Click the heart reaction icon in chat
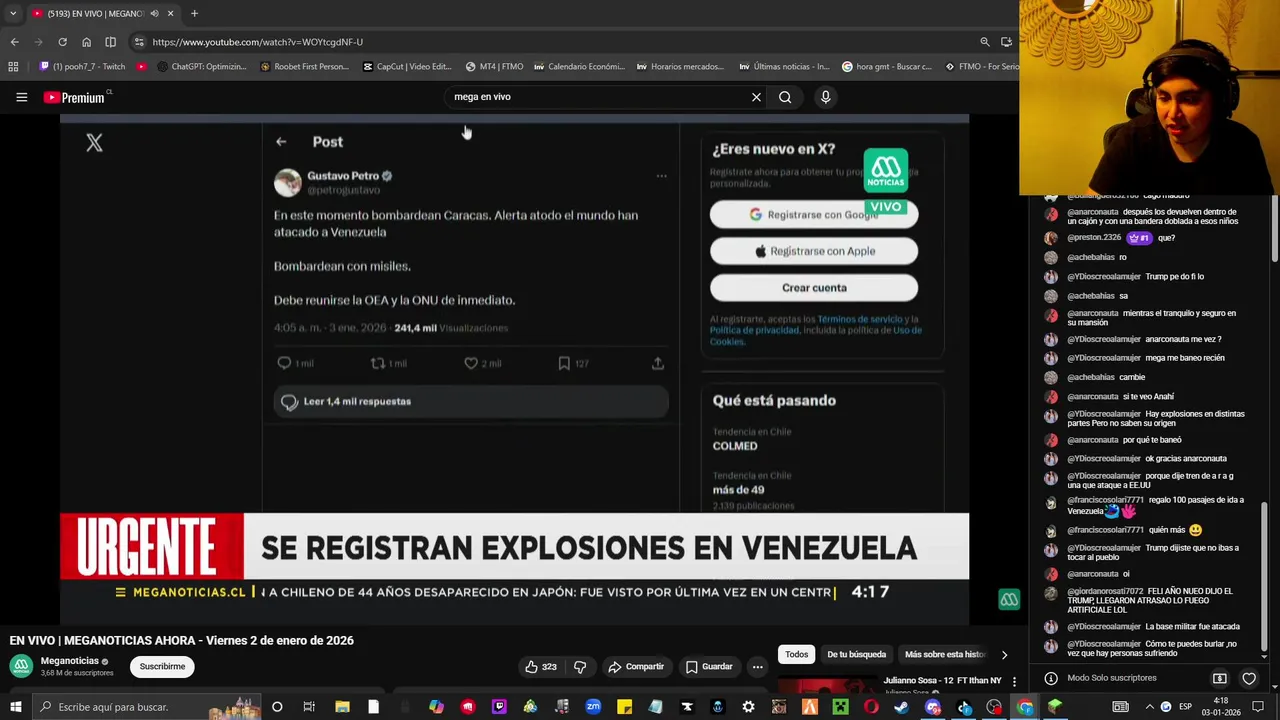This screenshot has width=1280, height=720. click(x=1249, y=678)
